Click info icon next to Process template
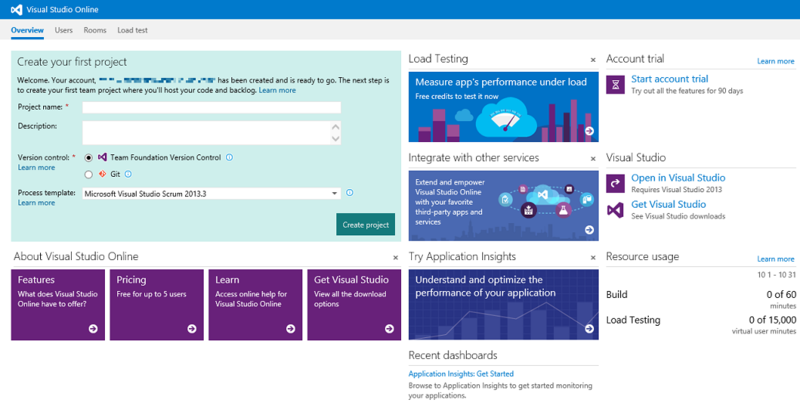Screen dimensions: 800x406 (349, 193)
